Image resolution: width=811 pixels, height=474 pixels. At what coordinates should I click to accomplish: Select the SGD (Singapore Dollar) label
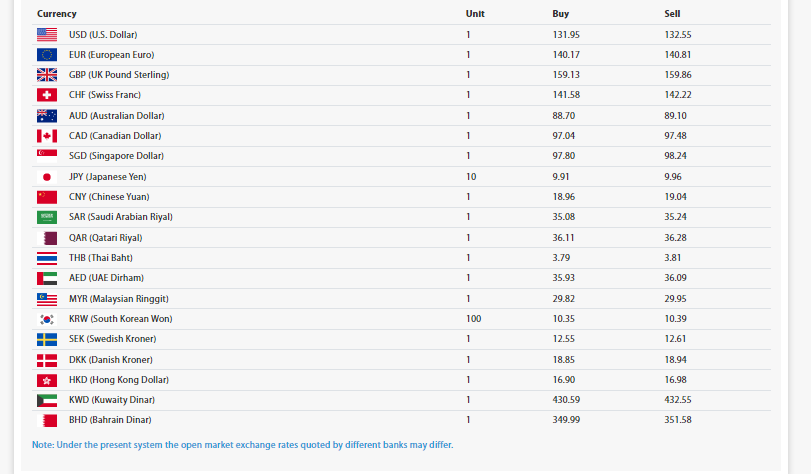click(116, 156)
